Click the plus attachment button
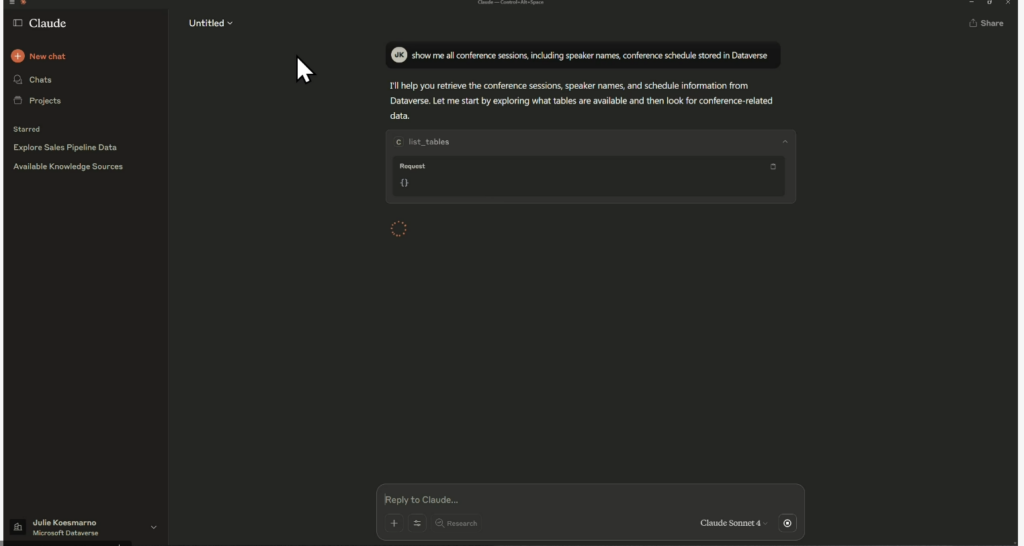 click(x=394, y=523)
